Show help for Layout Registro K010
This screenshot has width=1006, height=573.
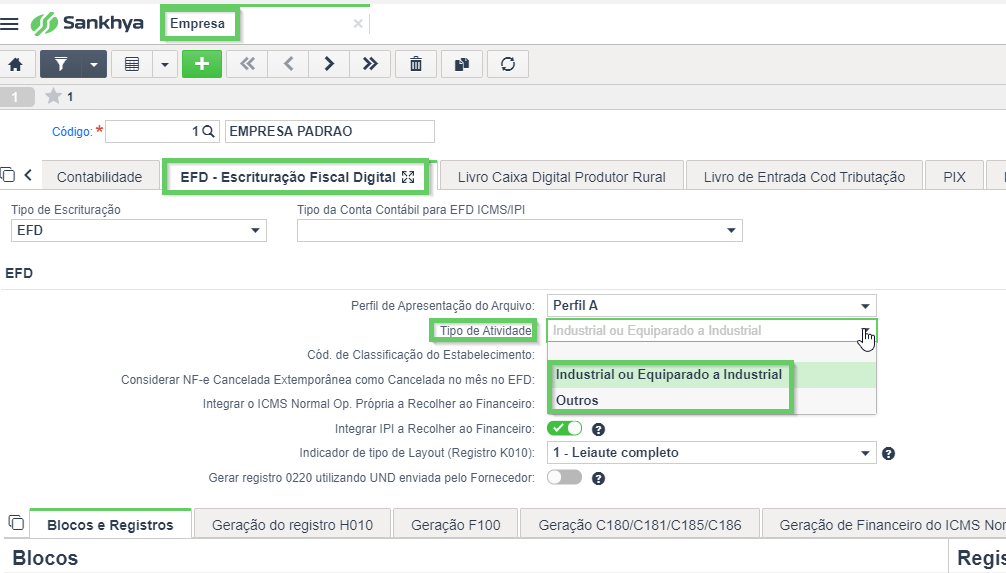[x=888, y=454]
